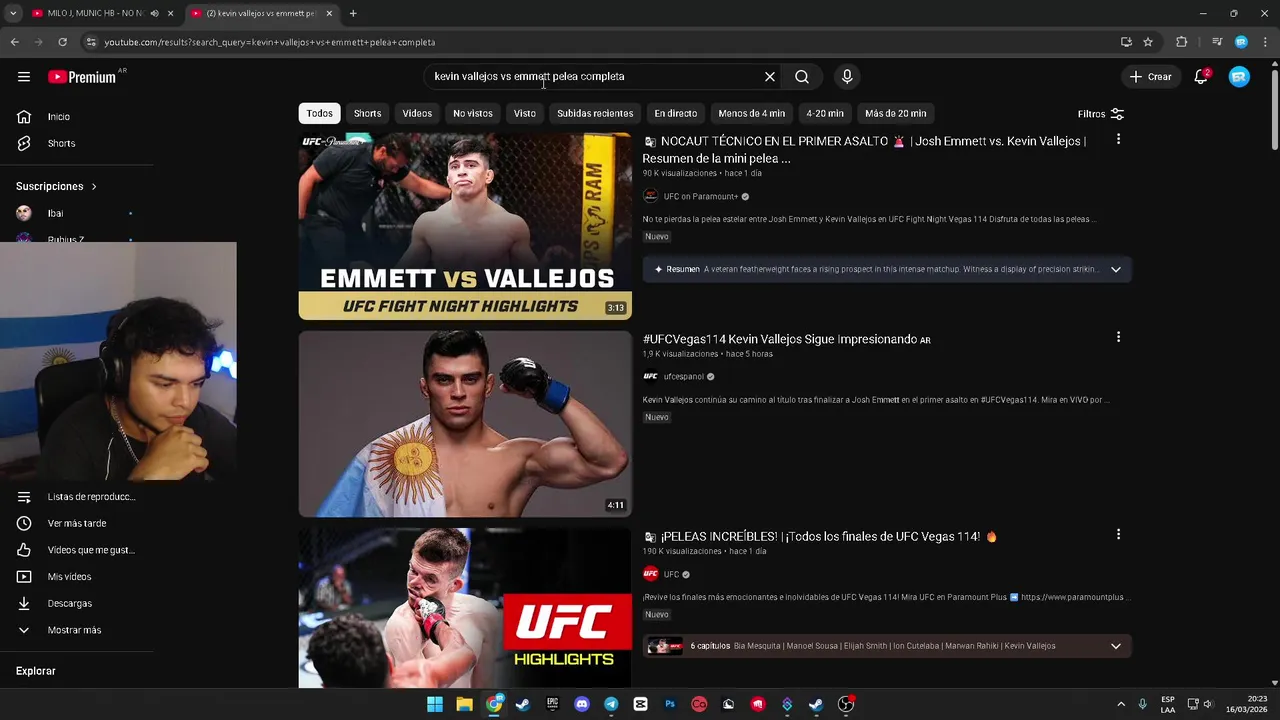Go back in browser history
Image resolution: width=1280 pixels, height=720 pixels.
click(14, 42)
